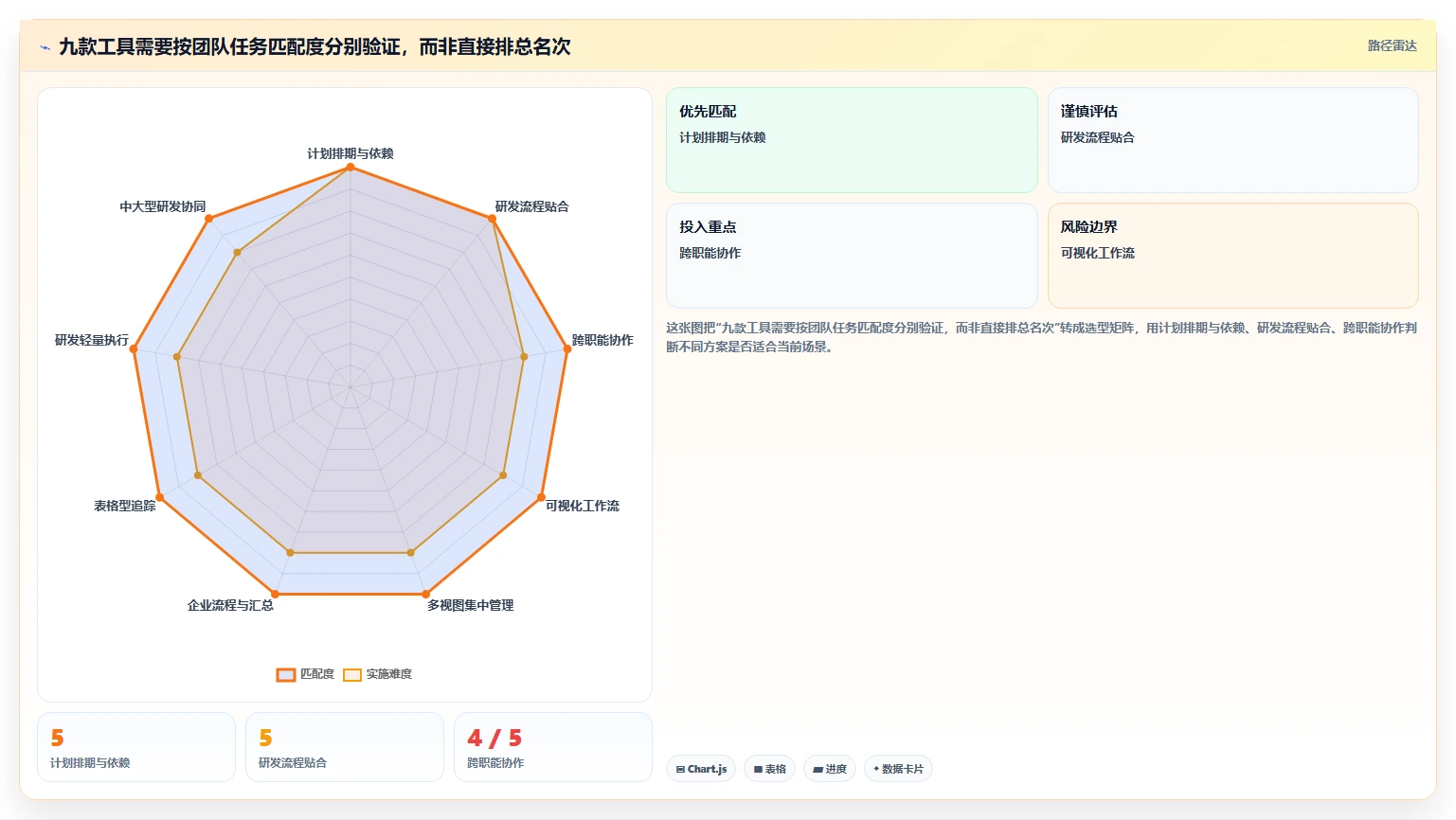Click radar axis label 多视图集中管理

(x=471, y=605)
